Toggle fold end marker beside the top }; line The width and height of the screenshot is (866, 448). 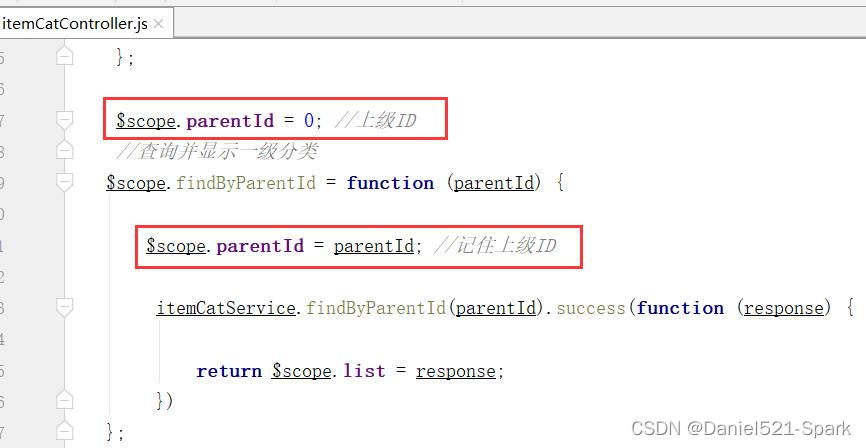65,56
